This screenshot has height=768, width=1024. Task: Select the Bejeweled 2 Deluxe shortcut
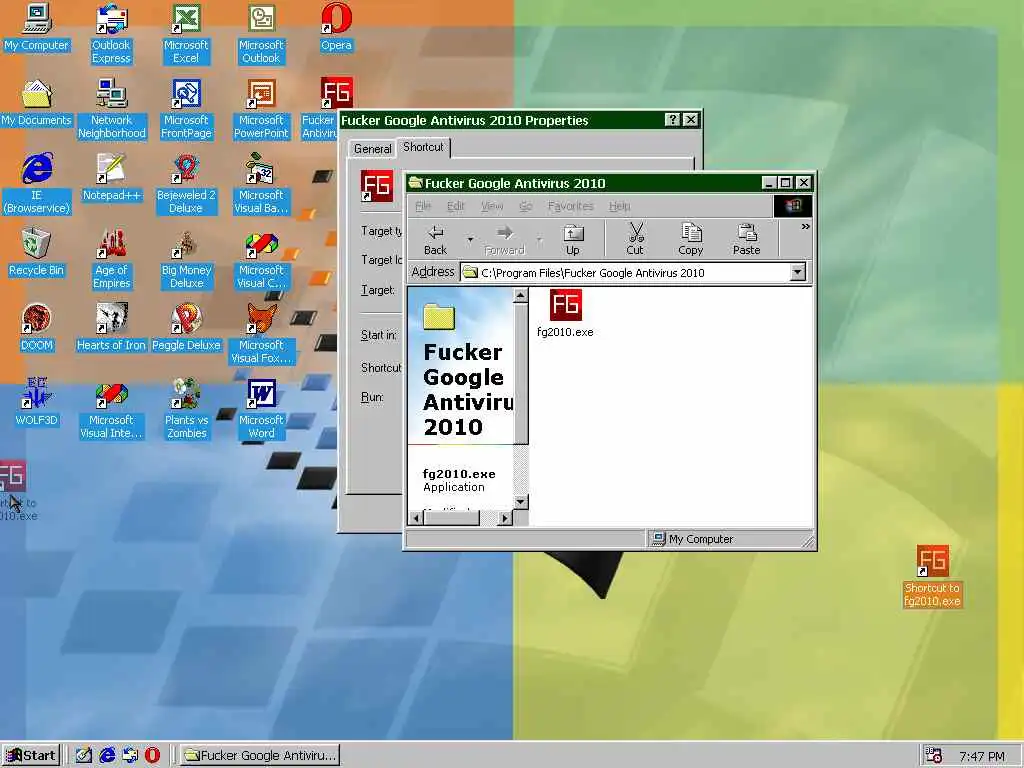coord(186,184)
